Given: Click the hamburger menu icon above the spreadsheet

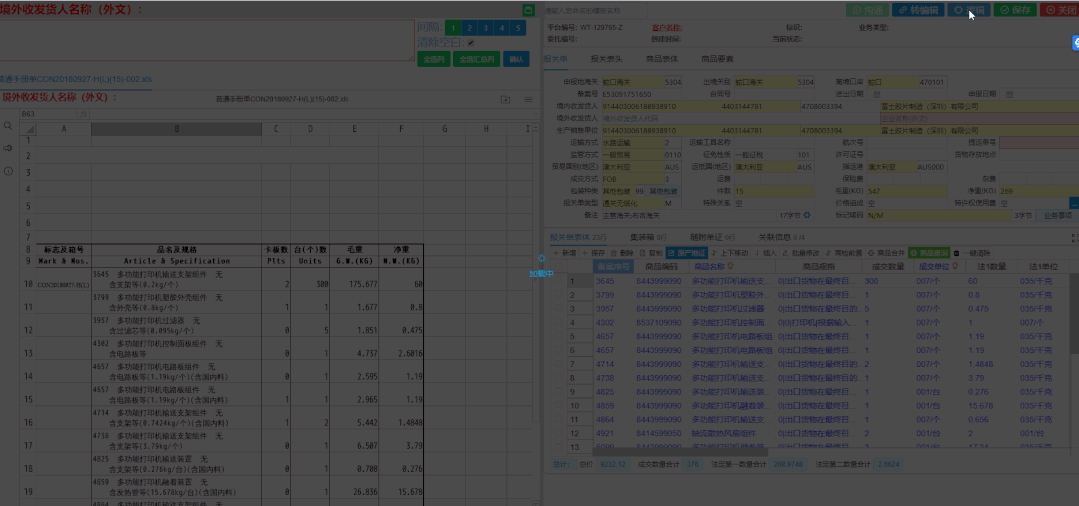Looking at the screenshot, I should (528, 100).
